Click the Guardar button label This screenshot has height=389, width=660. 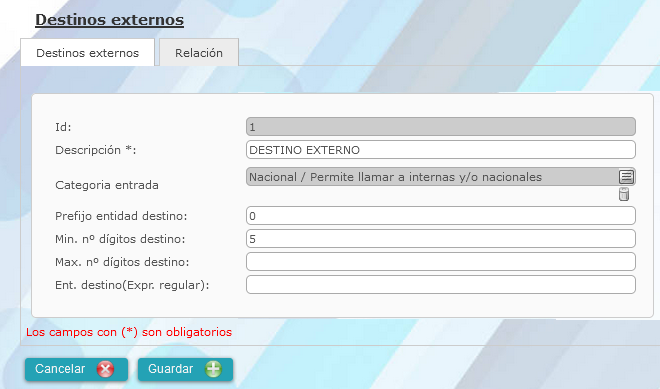[x=170, y=369]
